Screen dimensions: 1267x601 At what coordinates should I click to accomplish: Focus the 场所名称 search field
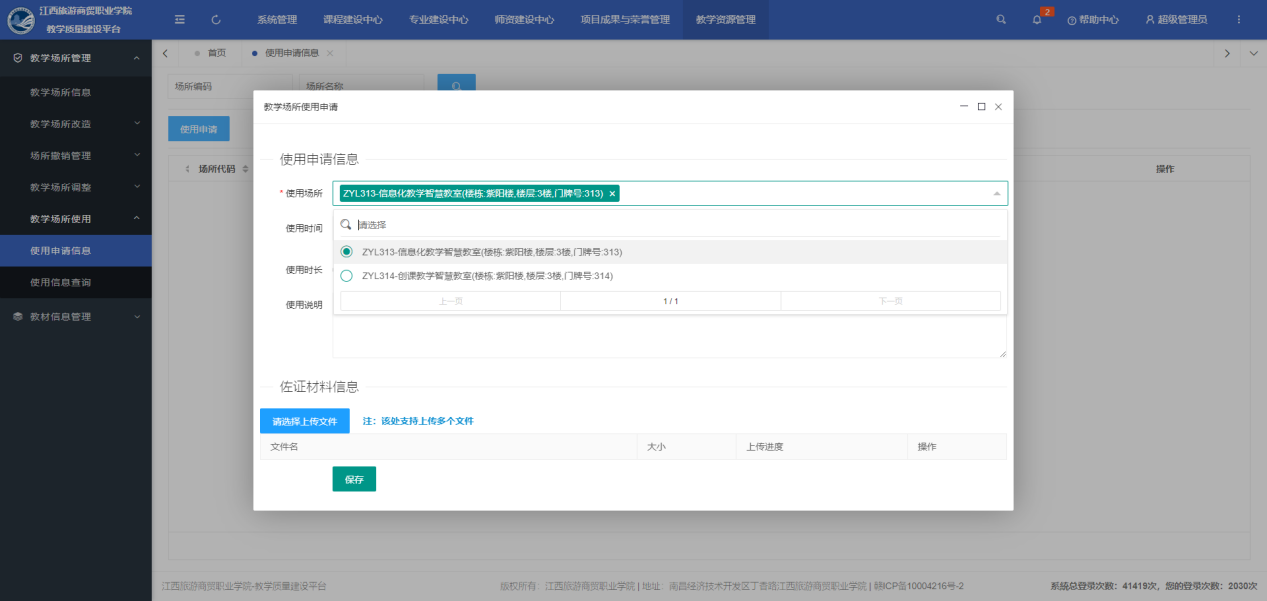361,87
